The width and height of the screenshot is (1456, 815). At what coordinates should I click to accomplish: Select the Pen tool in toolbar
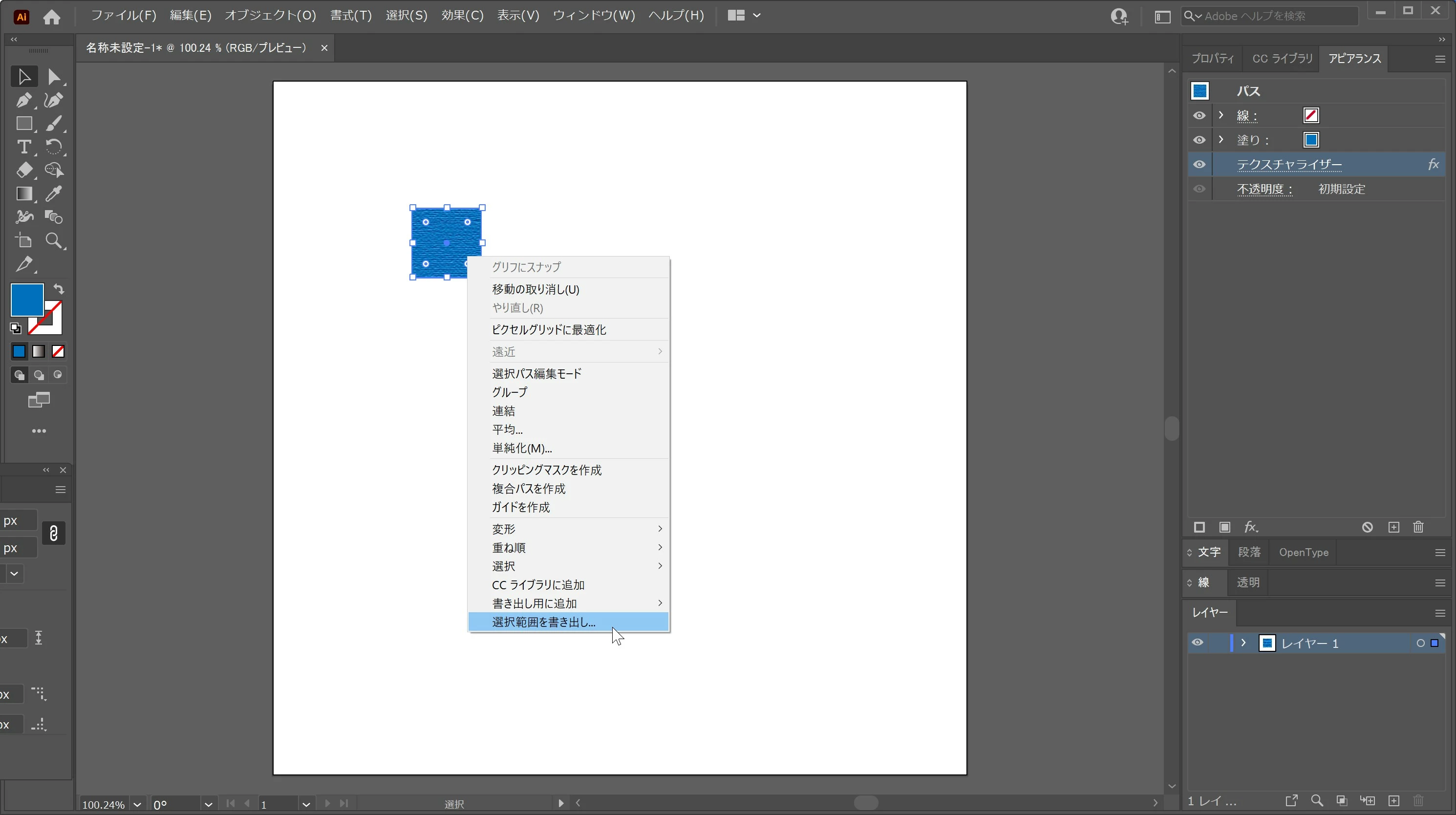tap(23, 101)
